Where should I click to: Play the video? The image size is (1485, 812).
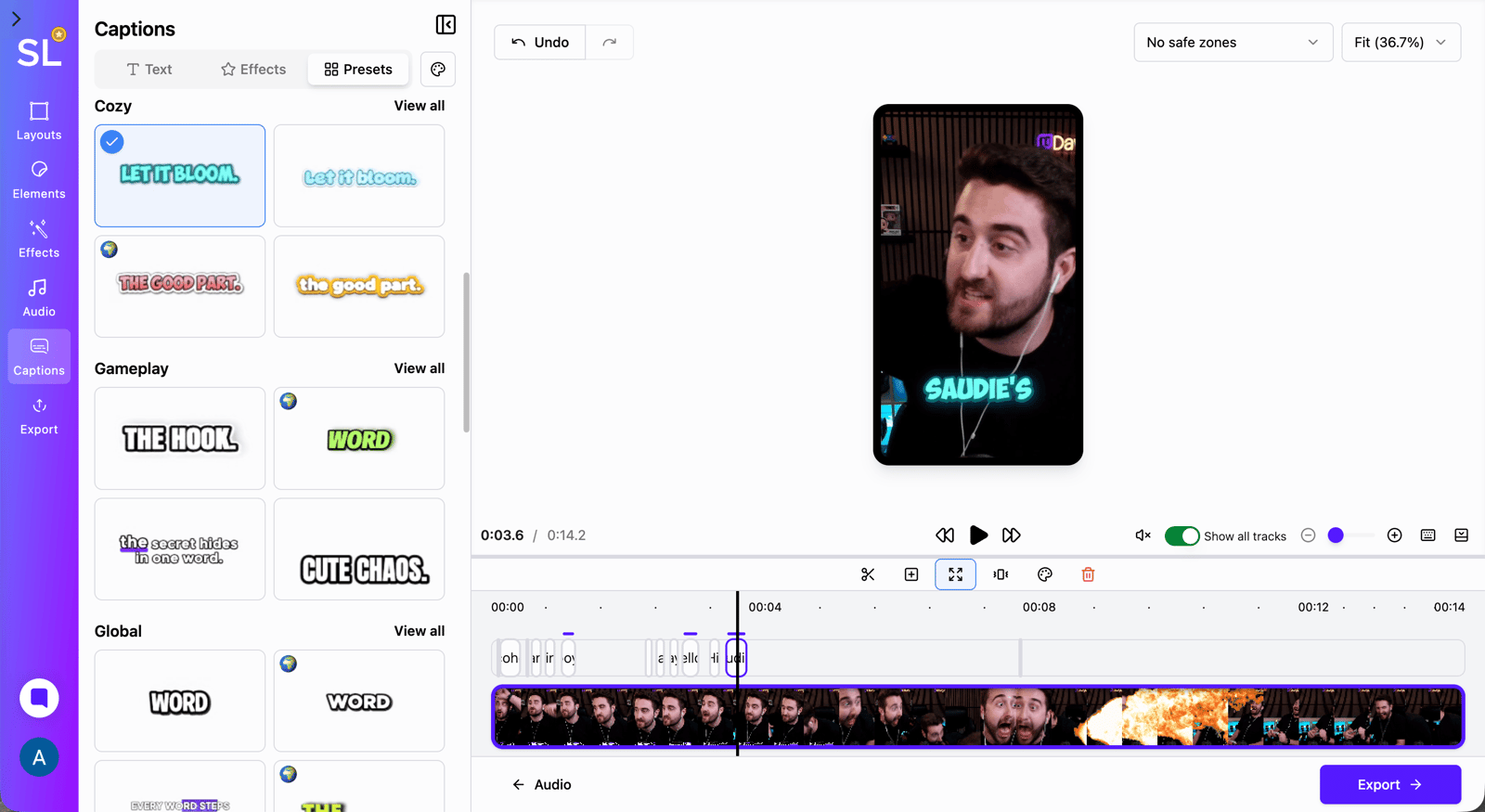pos(978,535)
